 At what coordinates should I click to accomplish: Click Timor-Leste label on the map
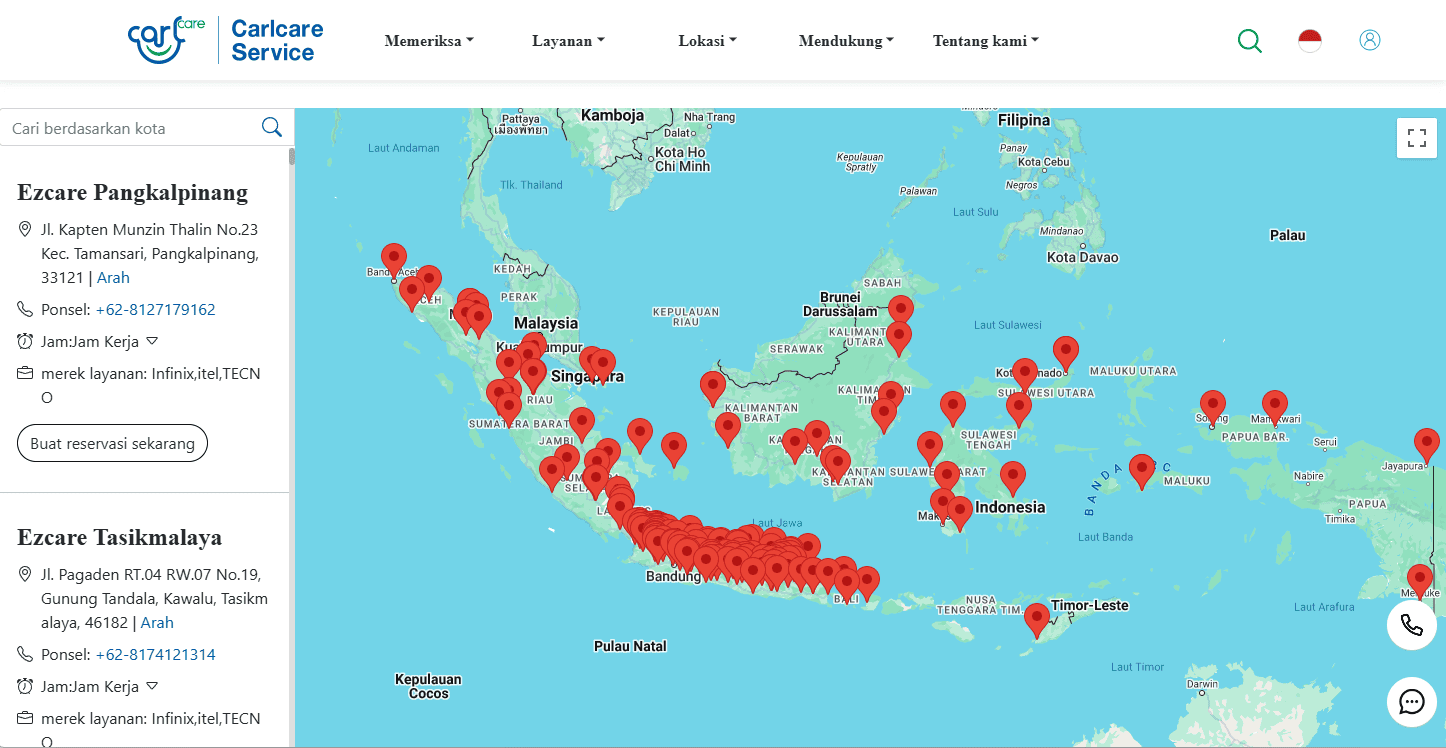[x=1089, y=605]
